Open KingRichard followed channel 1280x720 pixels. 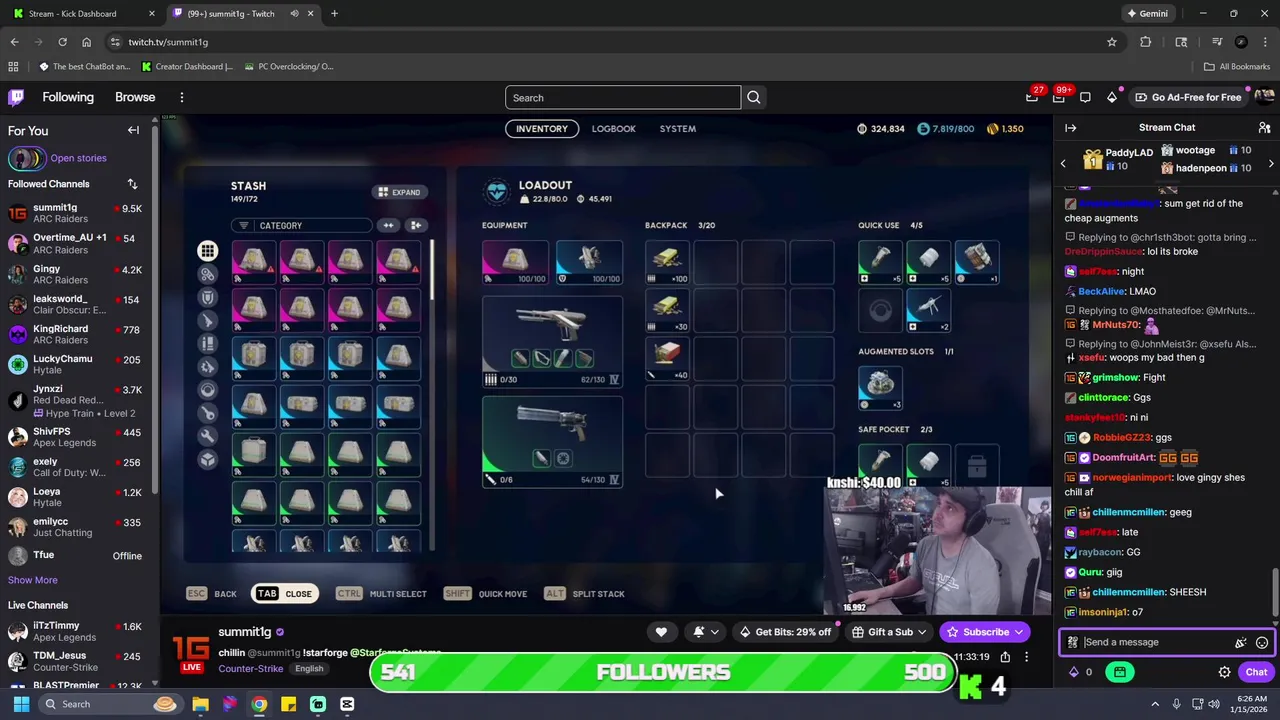75,334
